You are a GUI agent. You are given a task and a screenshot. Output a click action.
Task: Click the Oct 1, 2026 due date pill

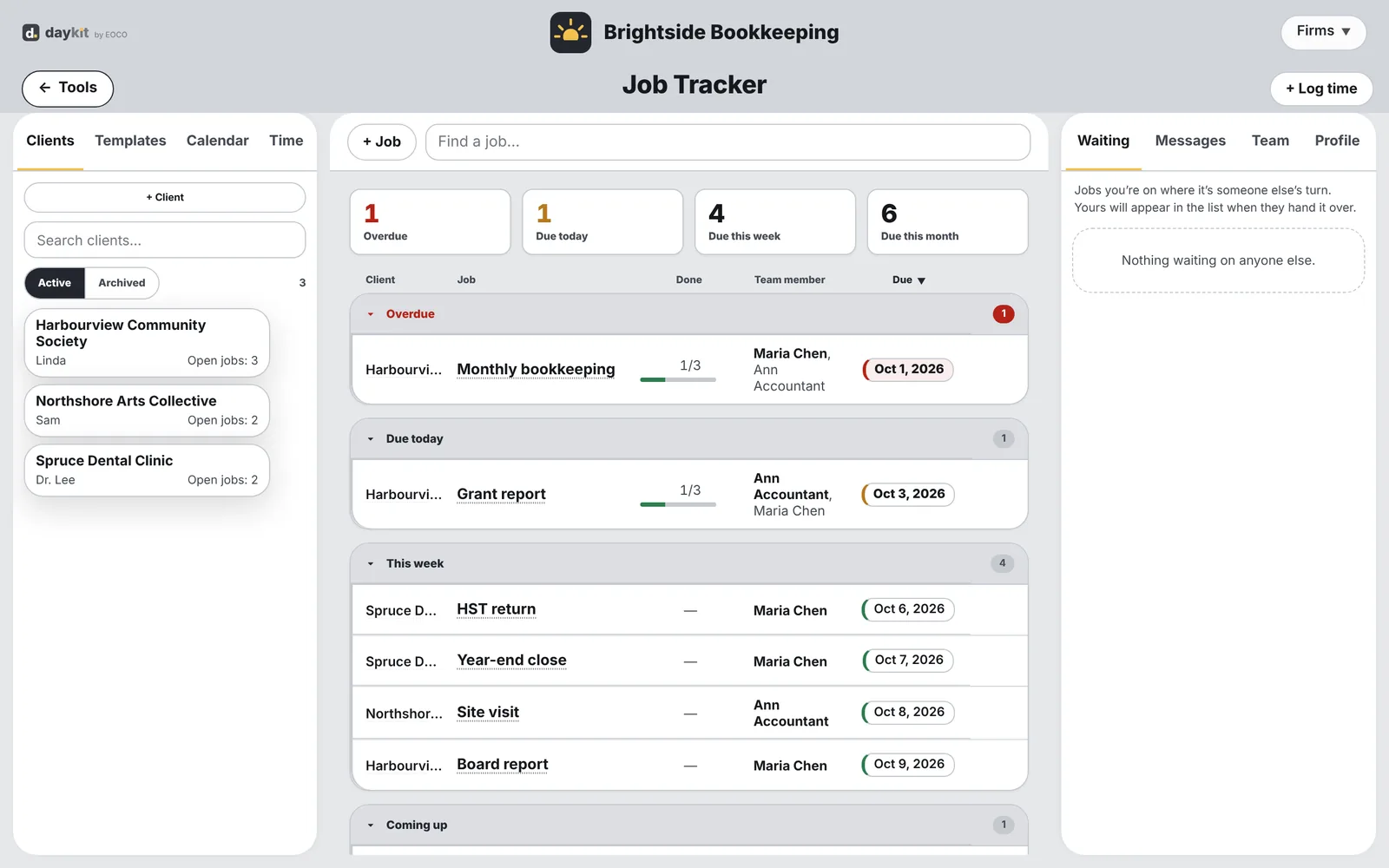pos(908,370)
